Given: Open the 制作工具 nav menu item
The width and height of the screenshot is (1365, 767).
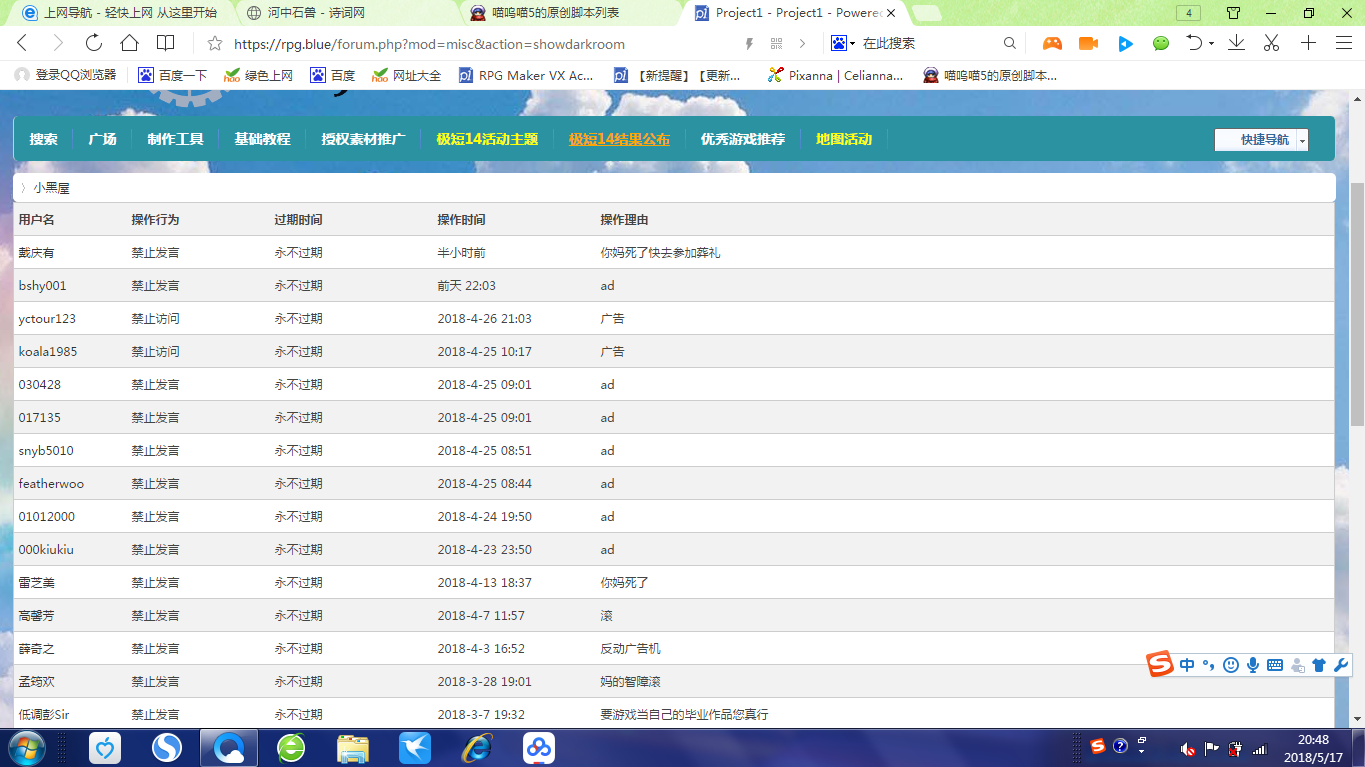Looking at the screenshot, I should (x=175, y=139).
